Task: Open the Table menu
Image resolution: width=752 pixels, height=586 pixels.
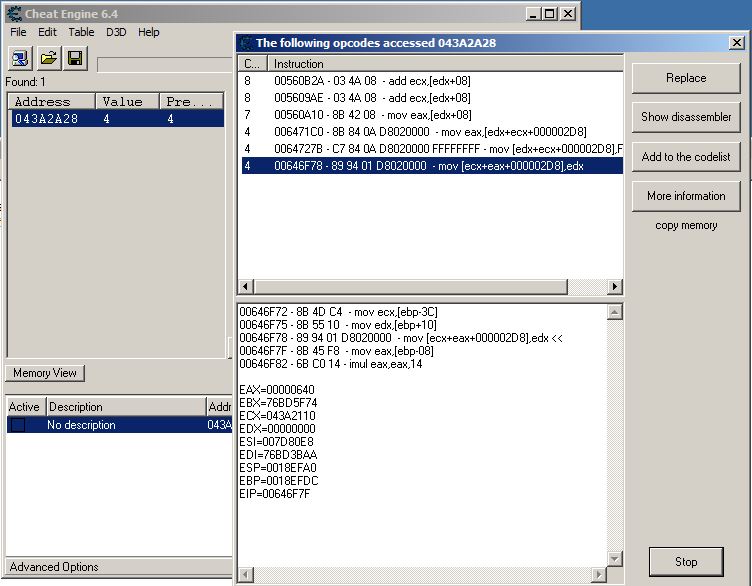Action: click(x=81, y=32)
